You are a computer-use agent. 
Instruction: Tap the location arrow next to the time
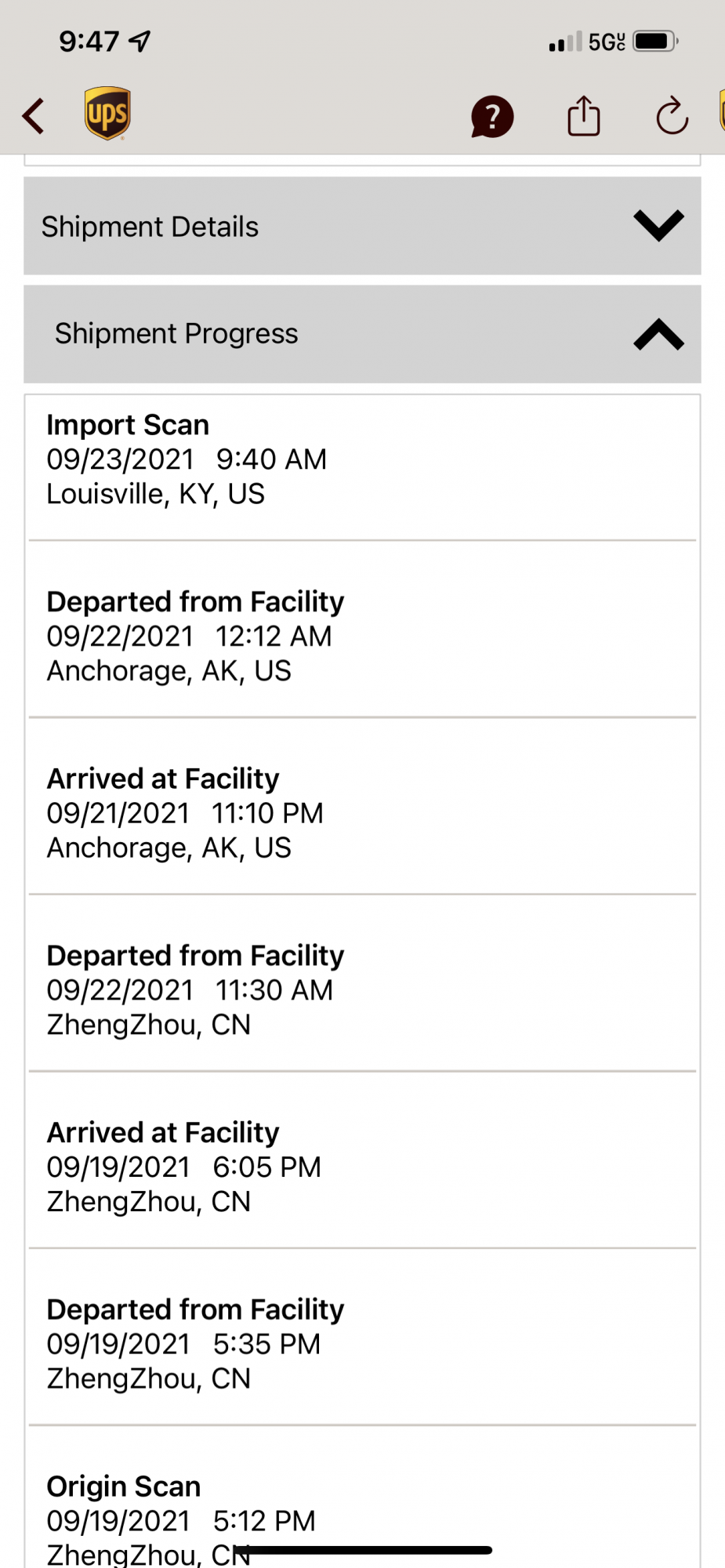140,41
